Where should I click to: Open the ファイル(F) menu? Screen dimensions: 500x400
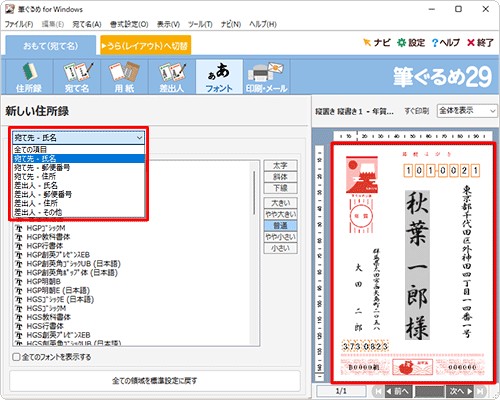(19, 24)
